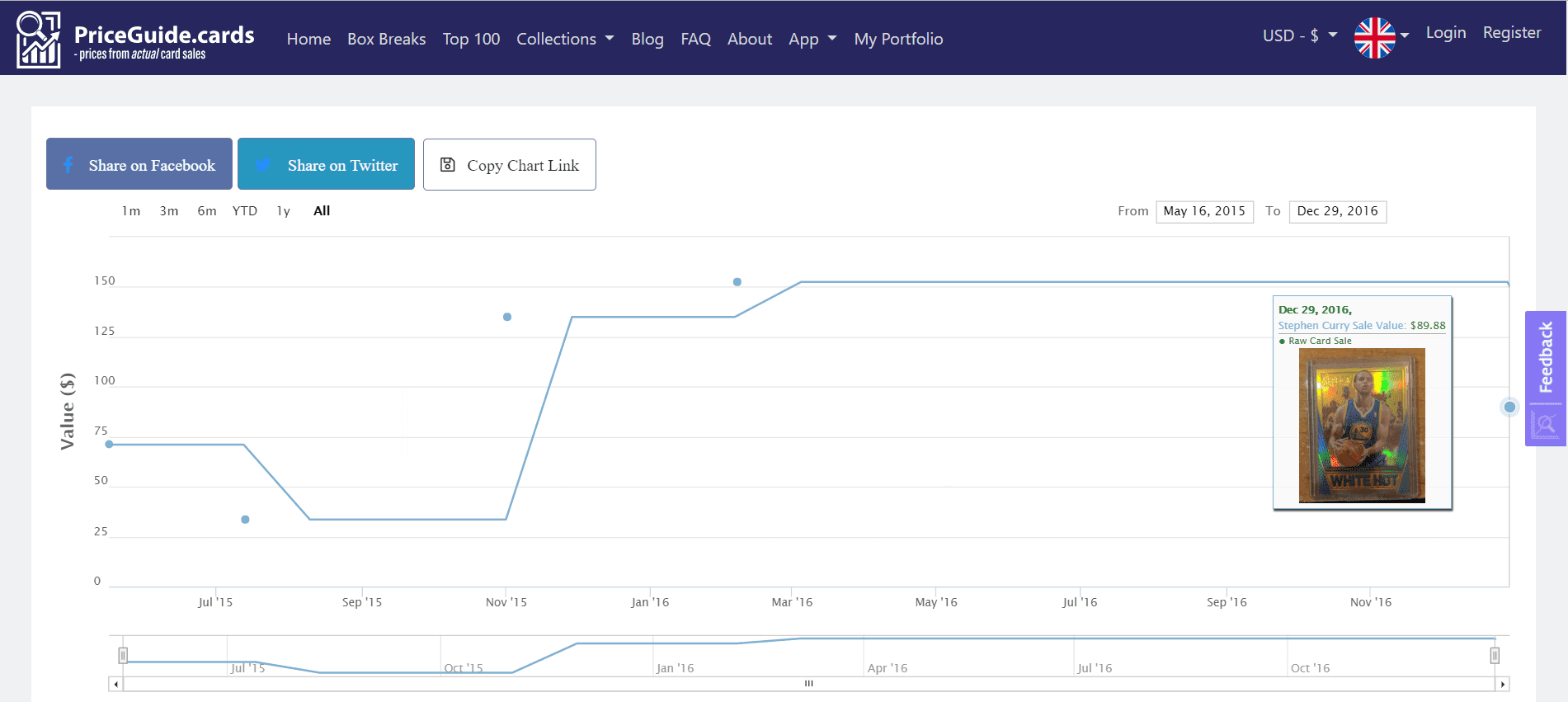
Task: Click the Facebook icon in share button
Action: point(68,165)
